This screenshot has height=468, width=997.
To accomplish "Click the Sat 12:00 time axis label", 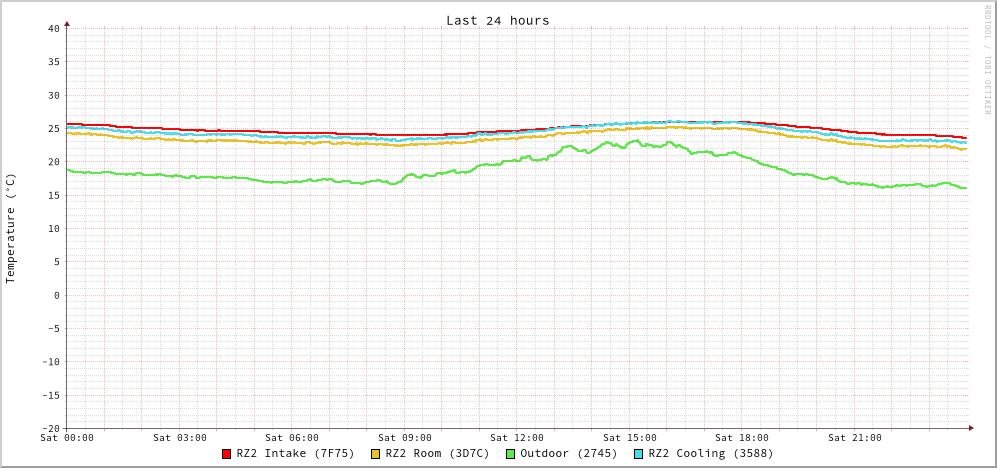I will (517, 438).
